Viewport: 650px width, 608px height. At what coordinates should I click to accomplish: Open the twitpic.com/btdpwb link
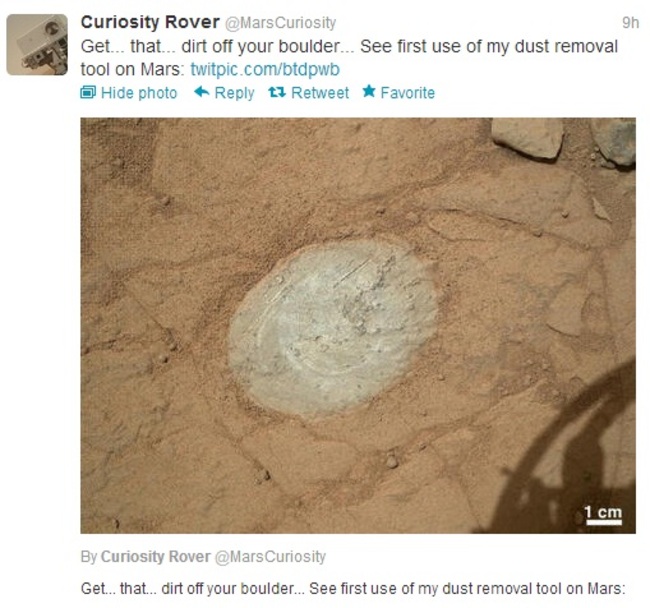pos(265,69)
